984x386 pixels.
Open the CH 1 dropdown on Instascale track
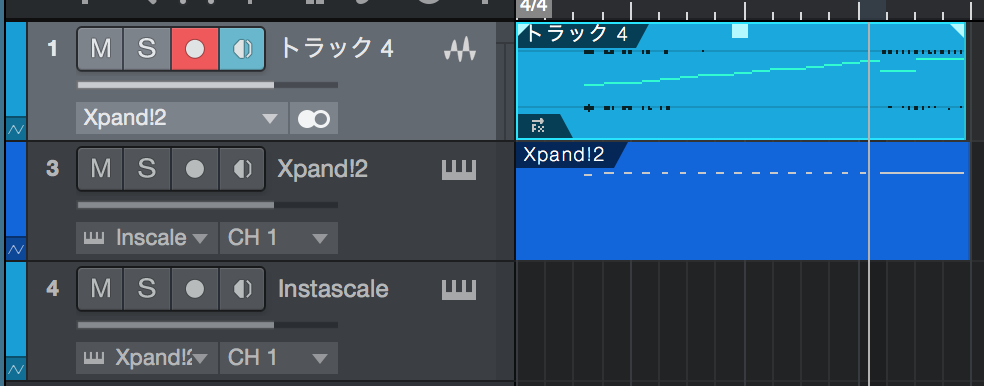click(279, 358)
